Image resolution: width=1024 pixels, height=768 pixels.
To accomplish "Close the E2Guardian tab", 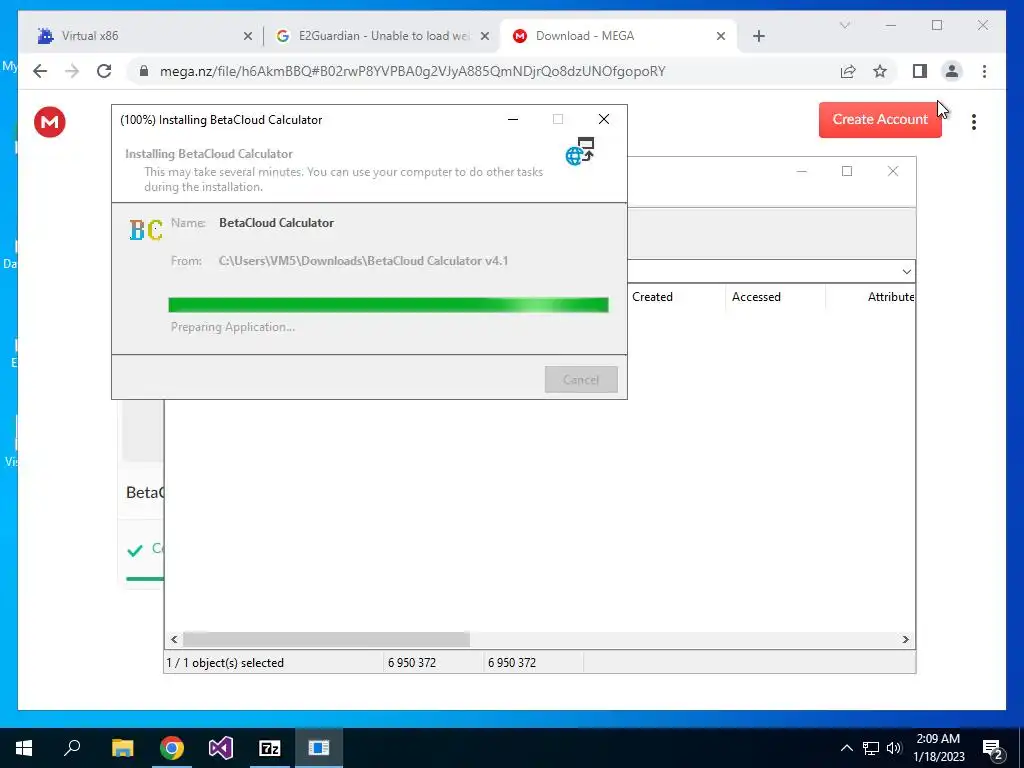I will click(485, 36).
